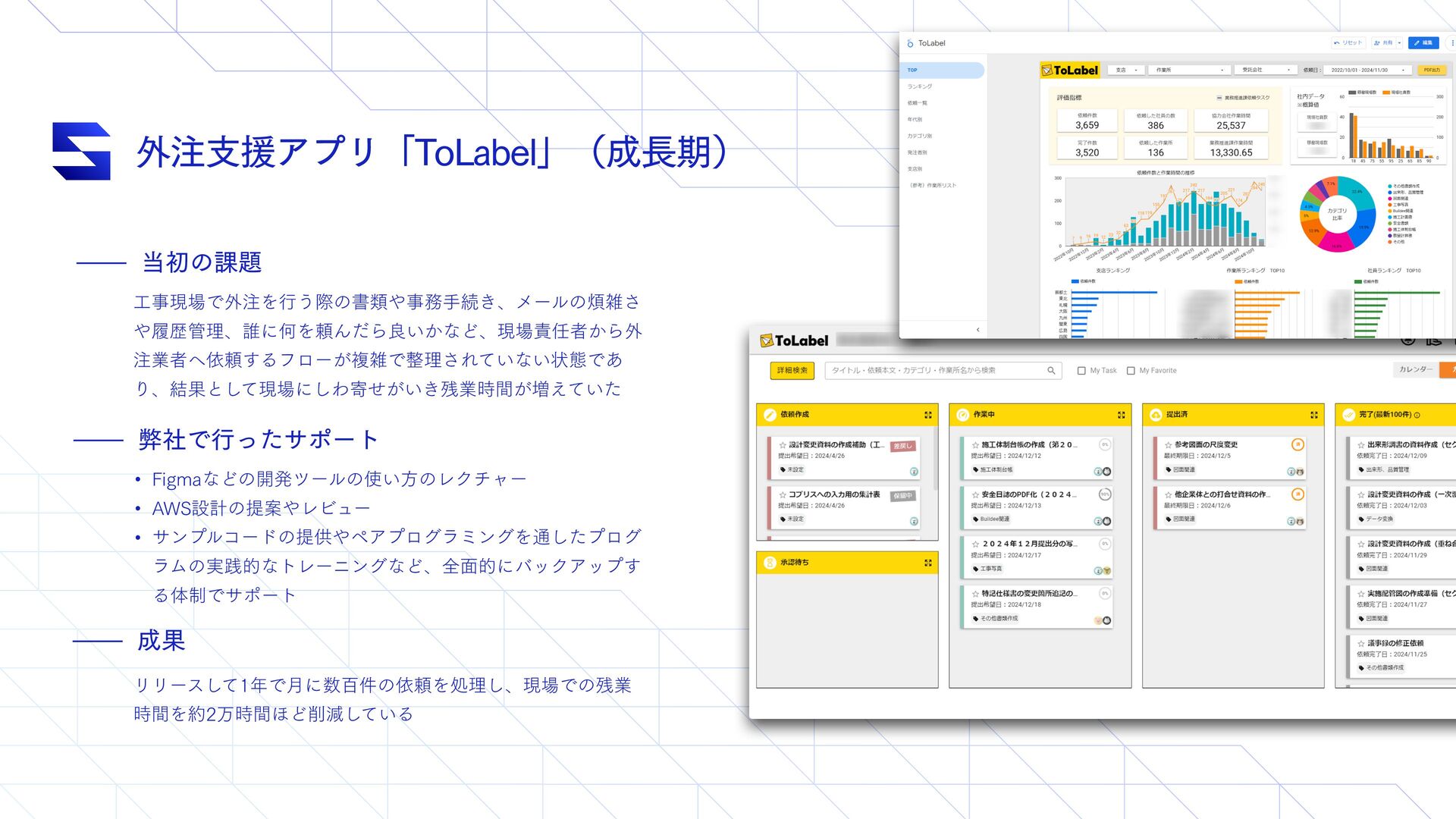Select カテゴリ別 in the left sidebar
This screenshot has width=1456, height=819.
(920, 136)
